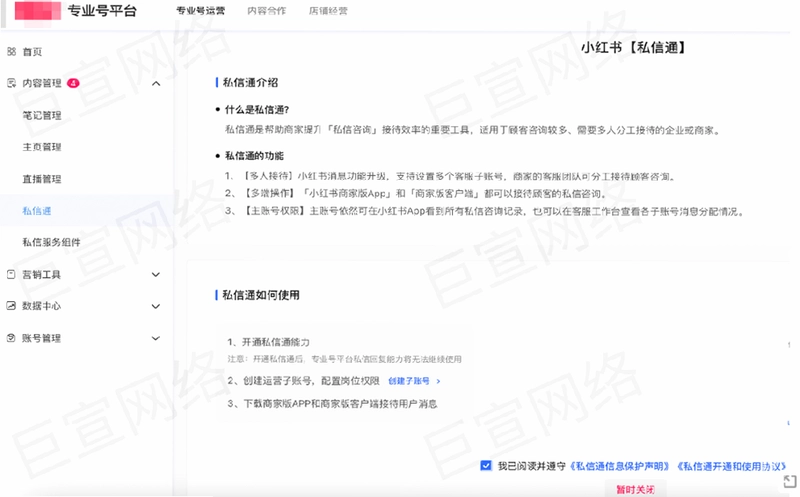Click the 小红书【私信通】 page heading
Viewport: 800px width, 497px height.
tap(634, 47)
